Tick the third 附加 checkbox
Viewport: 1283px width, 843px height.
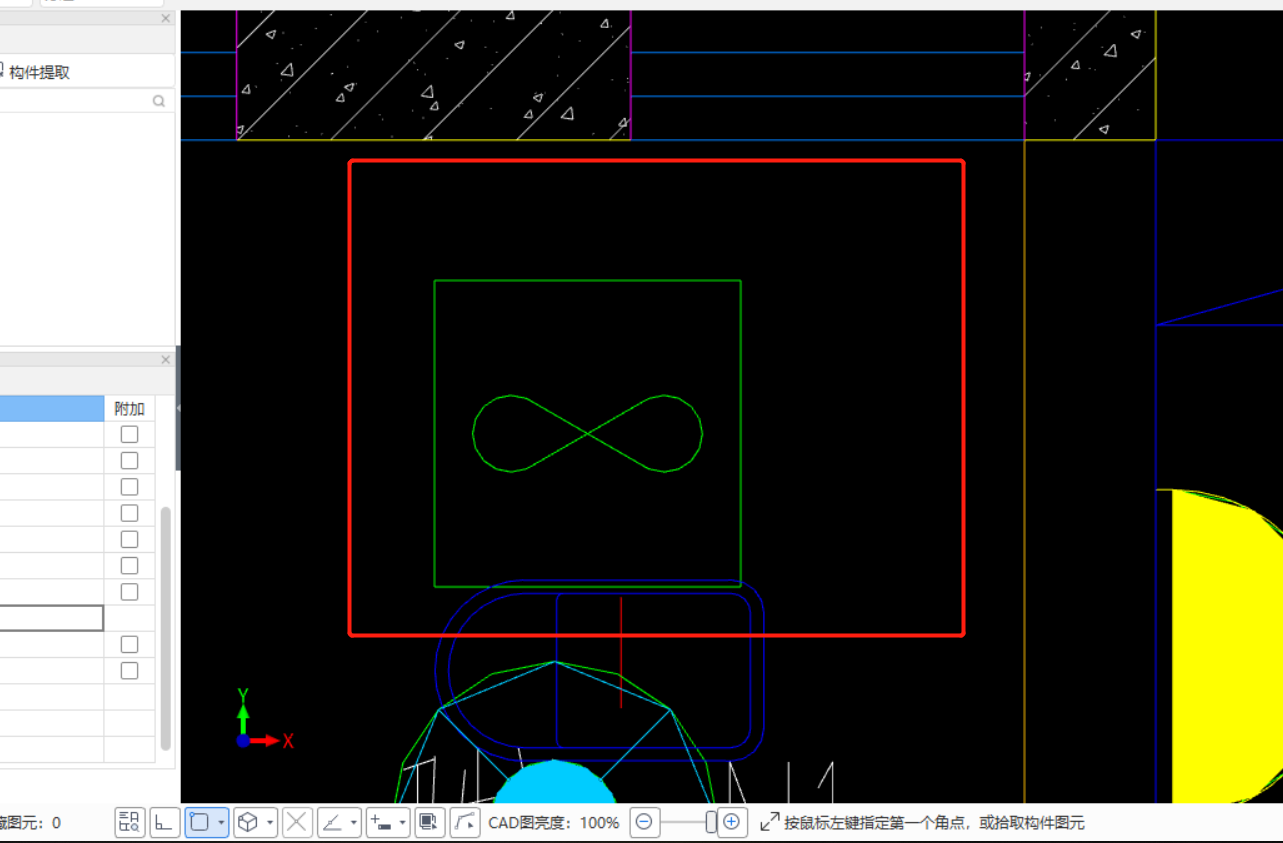pyautogui.click(x=129, y=487)
